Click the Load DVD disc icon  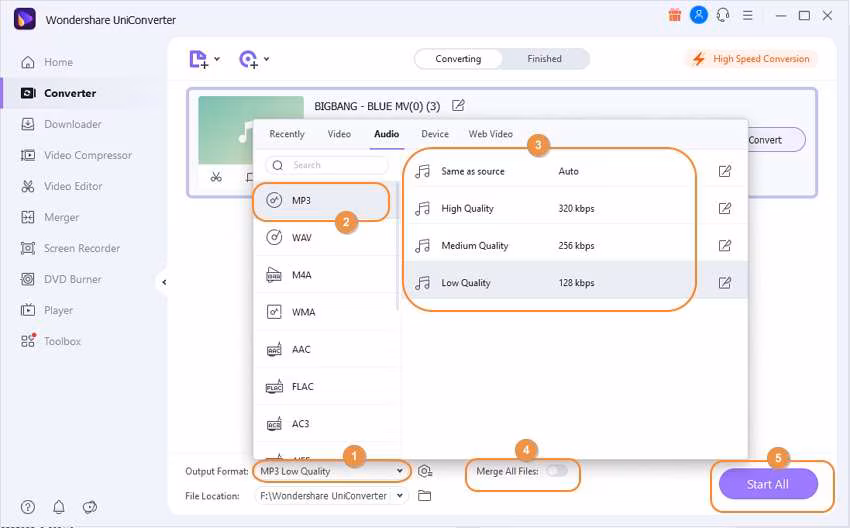click(x=248, y=59)
